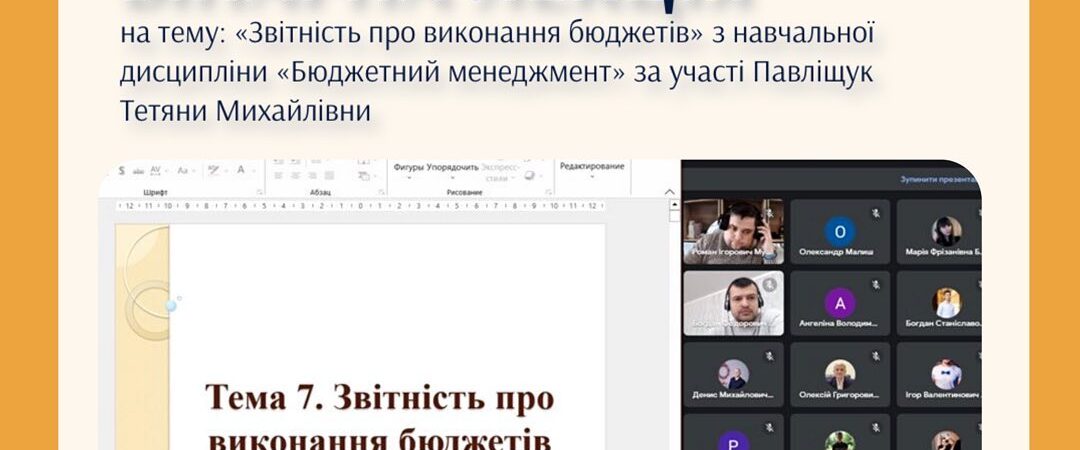Click Богдан Станіславо's profile photo avatar
This screenshot has width=1080, height=450.
click(x=946, y=303)
